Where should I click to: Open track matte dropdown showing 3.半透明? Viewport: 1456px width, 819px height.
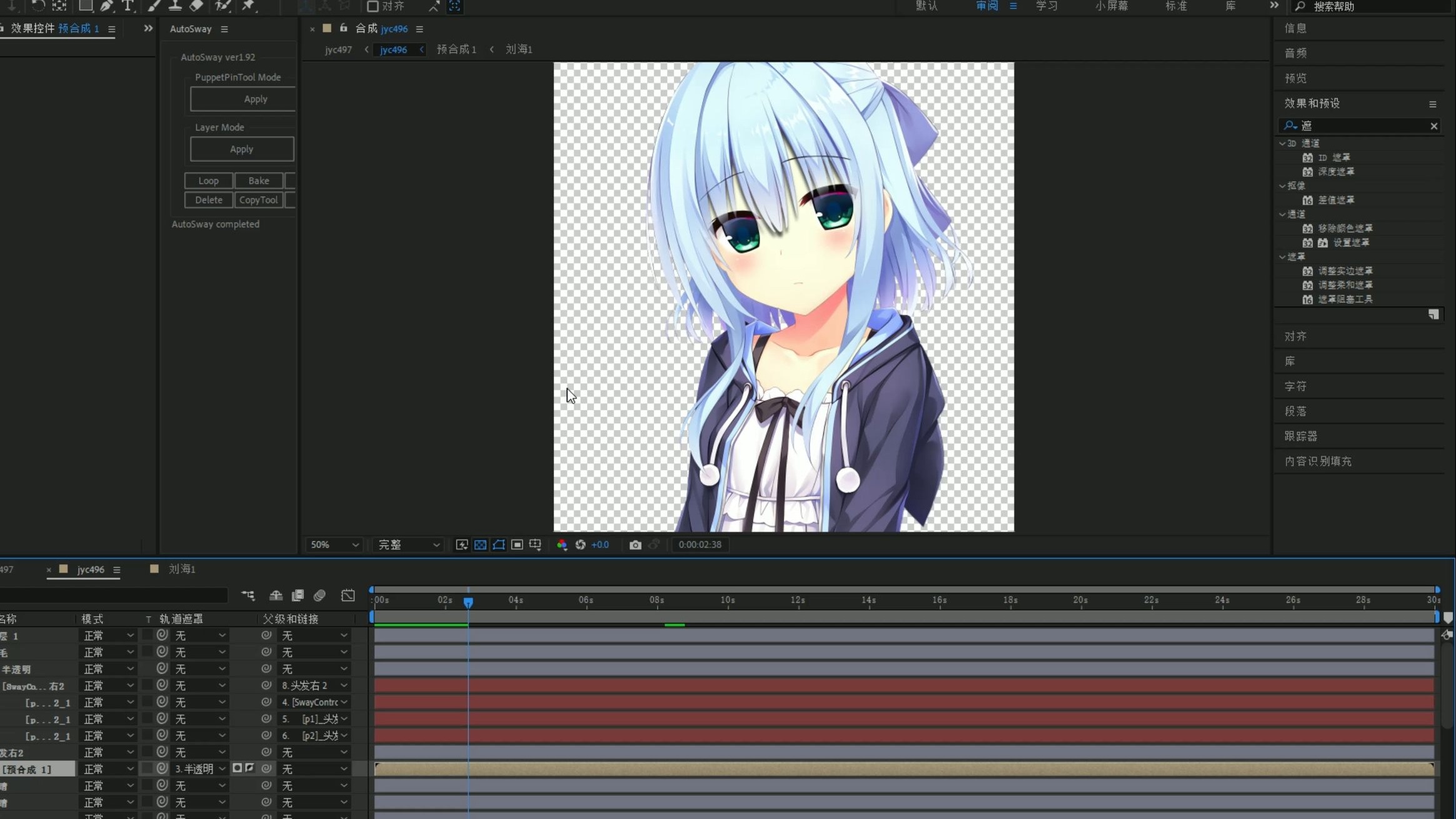pos(199,768)
